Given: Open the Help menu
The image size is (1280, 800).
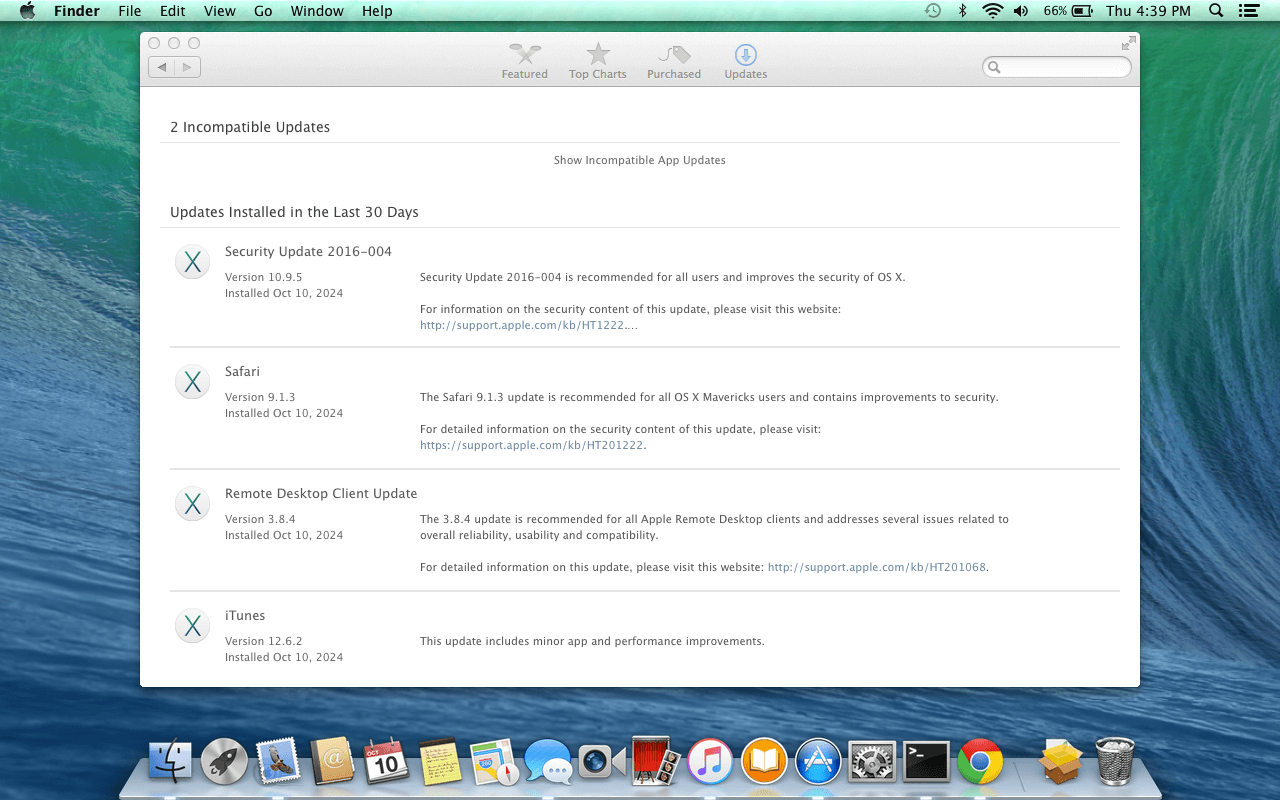Looking at the screenshot, I should 377,11.
